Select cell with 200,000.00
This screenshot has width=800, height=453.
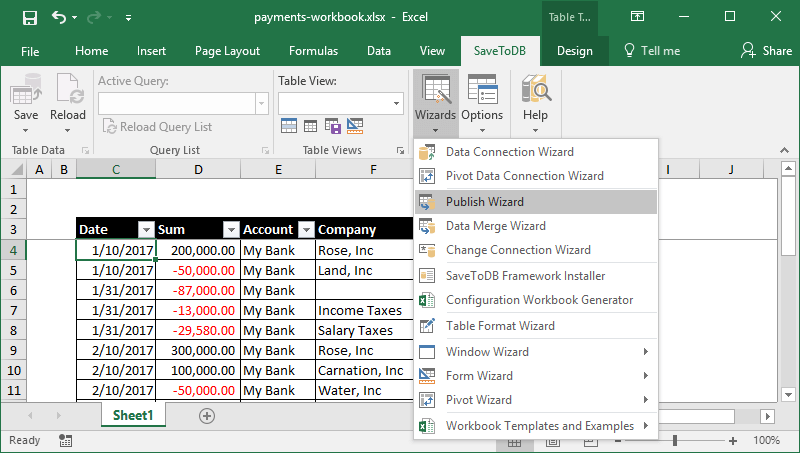point(197,250)
